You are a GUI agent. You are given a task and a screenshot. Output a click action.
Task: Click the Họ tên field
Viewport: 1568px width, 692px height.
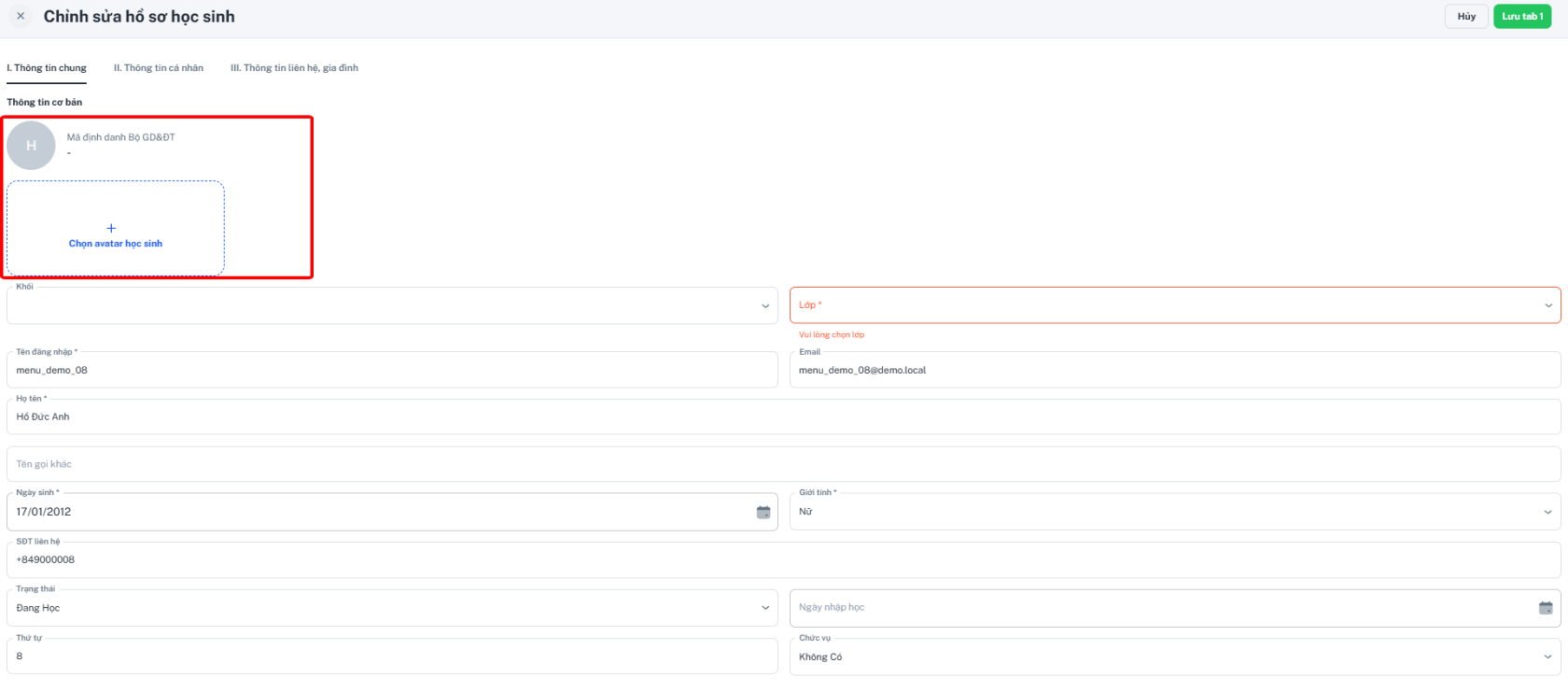point(784,417)
